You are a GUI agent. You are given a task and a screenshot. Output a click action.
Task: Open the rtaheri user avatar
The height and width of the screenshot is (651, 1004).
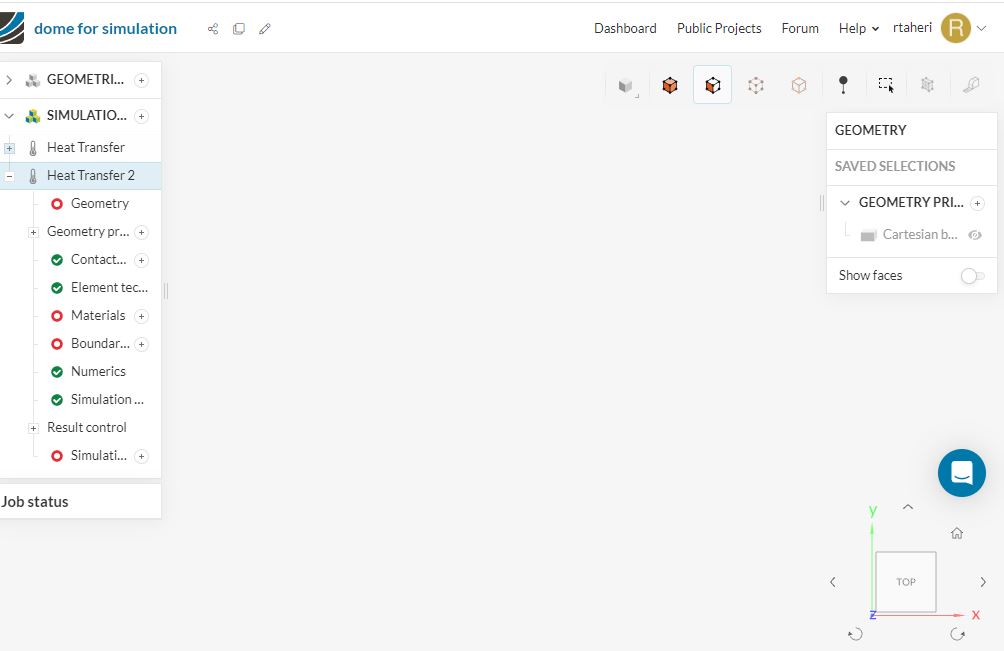point(955,28)
